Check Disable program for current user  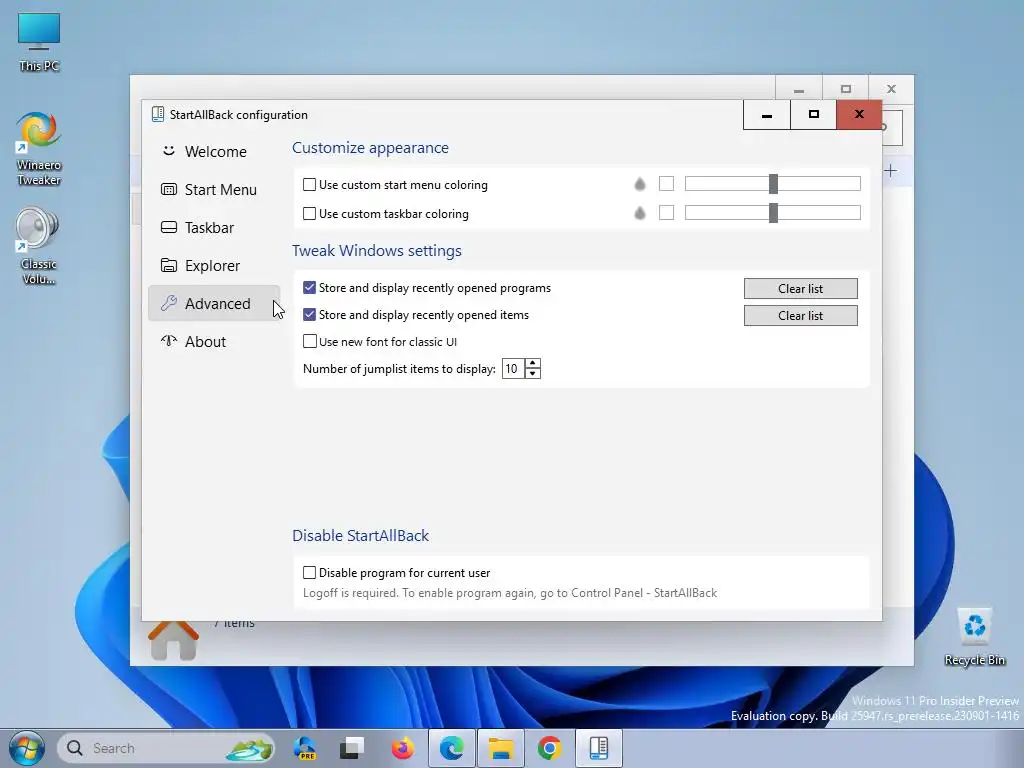tap(310, 573)
